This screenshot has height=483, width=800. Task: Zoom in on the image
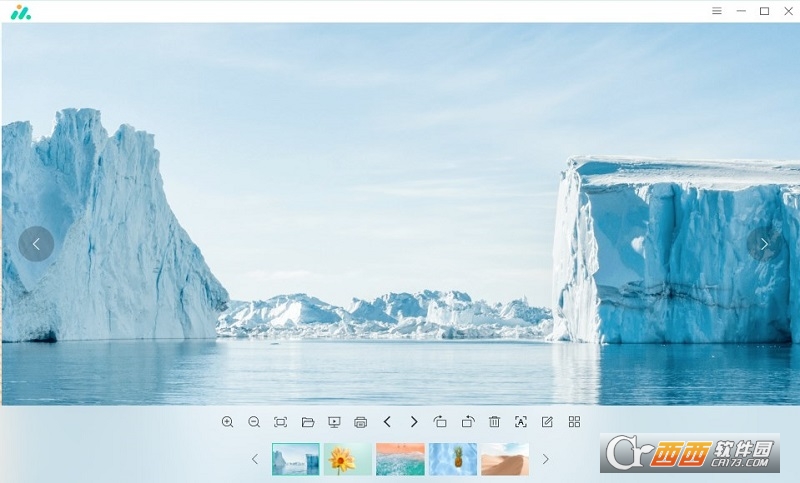(x=228, y=422)
